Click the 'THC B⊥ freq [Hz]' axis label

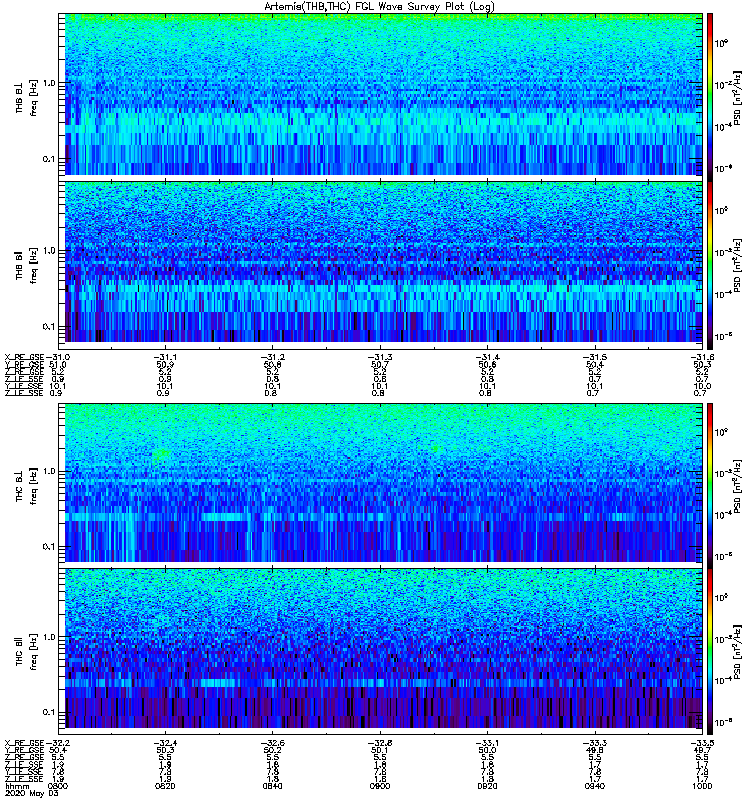[26, 486]
